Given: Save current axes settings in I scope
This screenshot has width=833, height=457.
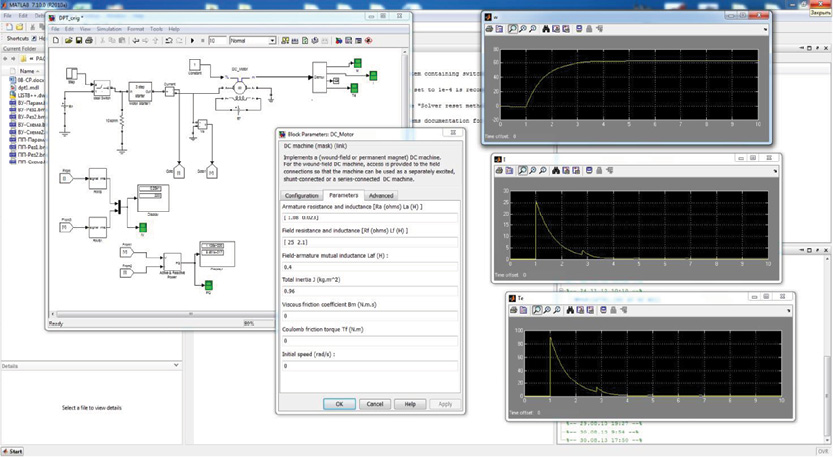Looking at the screenshot, I should 566,171.
